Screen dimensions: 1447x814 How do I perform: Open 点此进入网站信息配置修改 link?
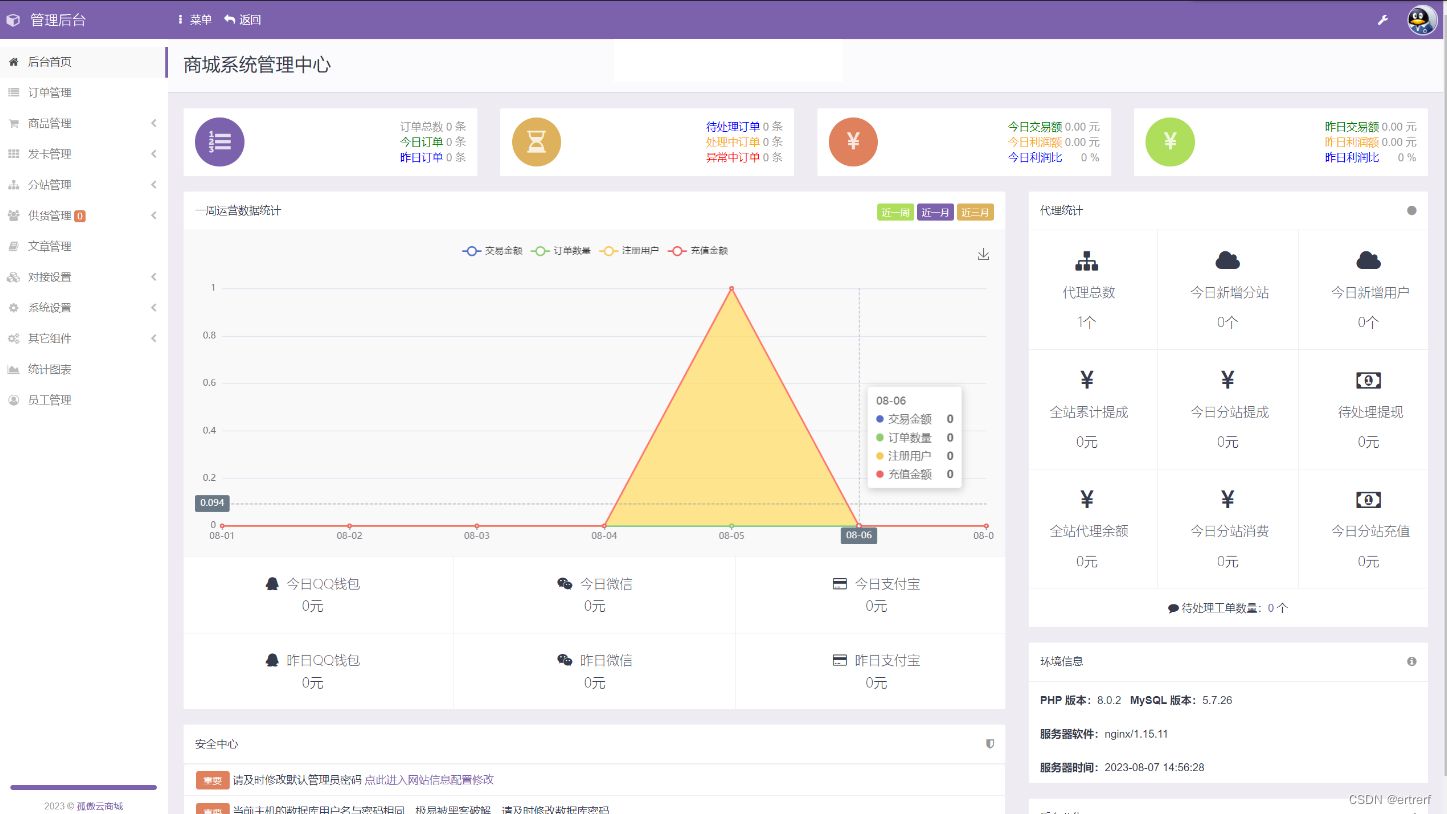click(x=431, y=780)
